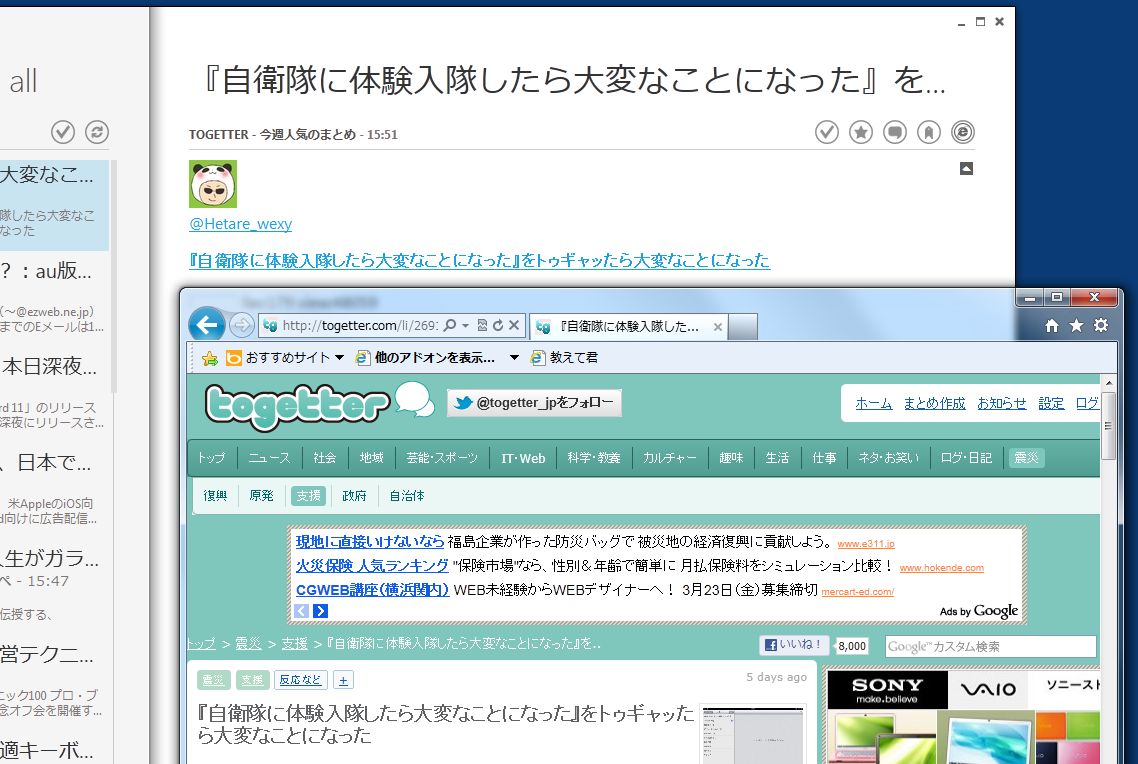Open the IE tools gear menu
Viewport: 1138px width, 764px height.
1101,326
